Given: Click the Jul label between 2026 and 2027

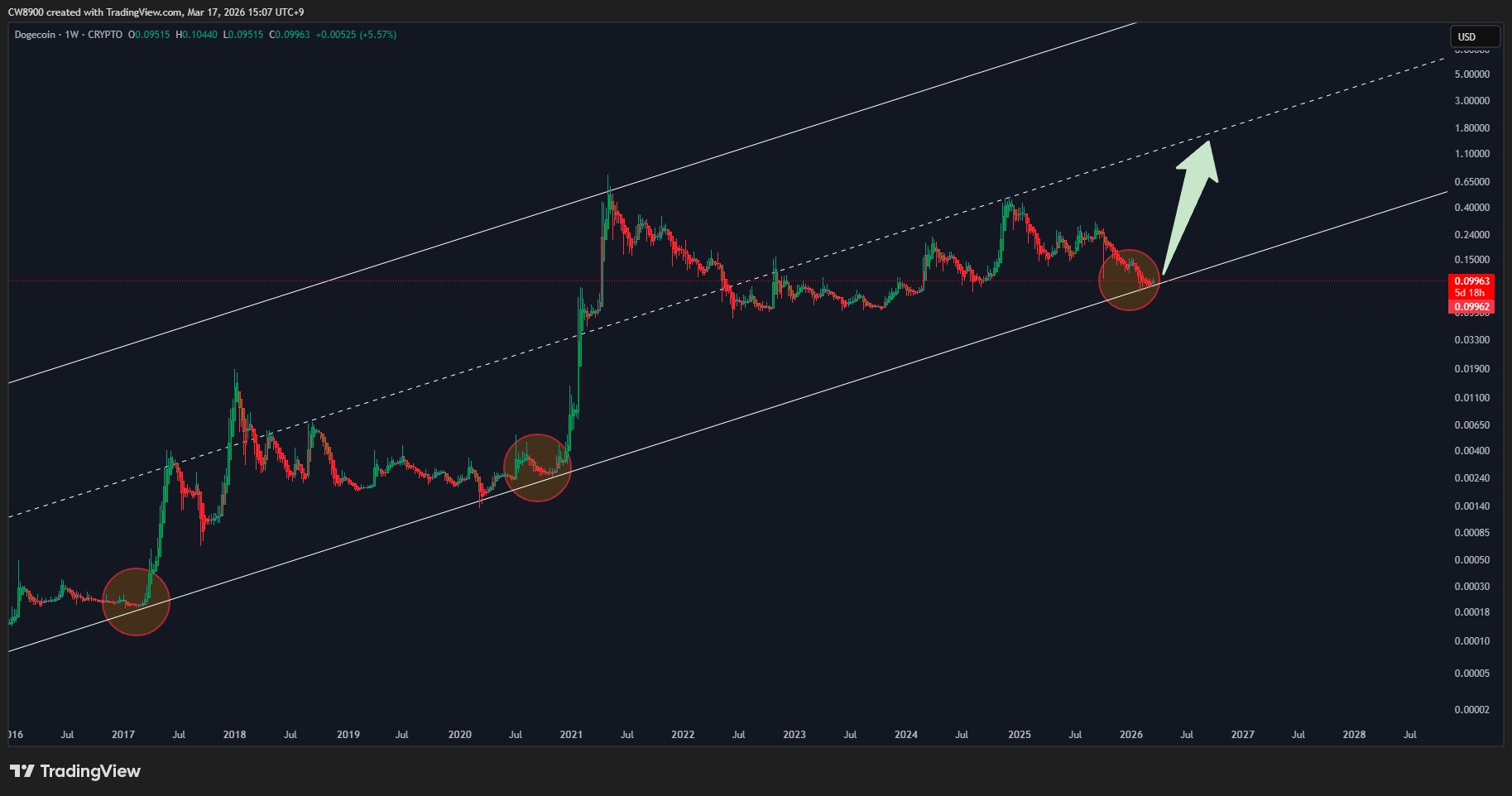Looking at the screenshot, I should (1187, 735).
